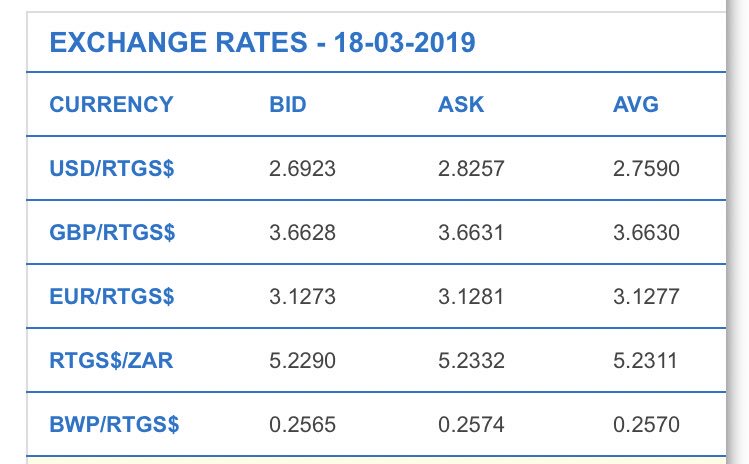
Task: Click USD bid rate 2.6923
Action: coord(302,169)
